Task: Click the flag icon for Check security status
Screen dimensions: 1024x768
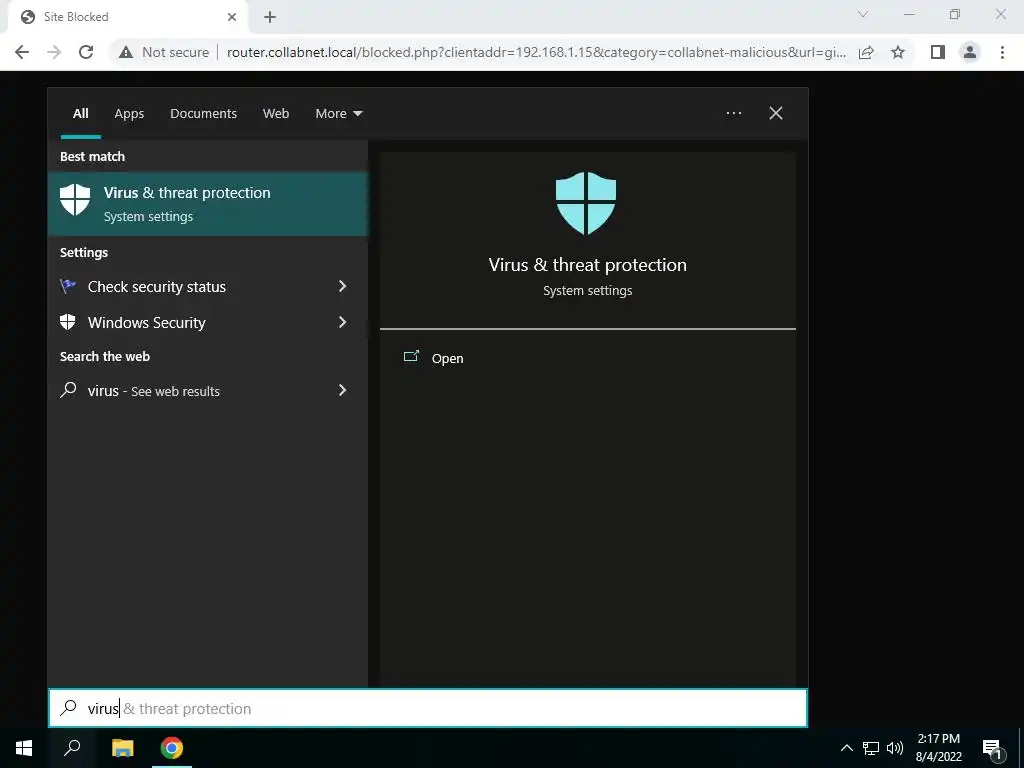Action: pos(68,286)
